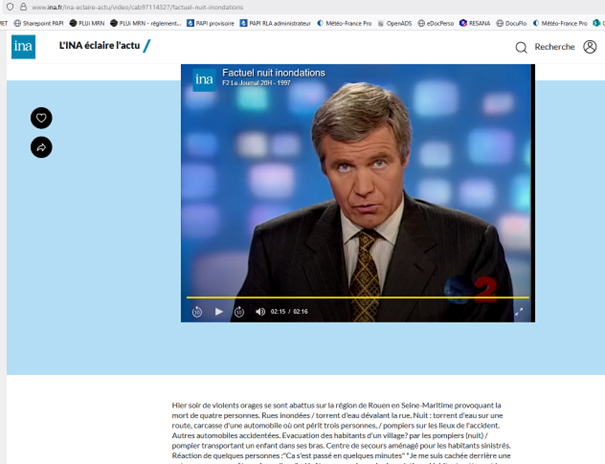Image resolution: width=605 pixels, height=464 pixels.
Task: Click the video time display 02:15 / 02:16
Action: tap(289, 311)
